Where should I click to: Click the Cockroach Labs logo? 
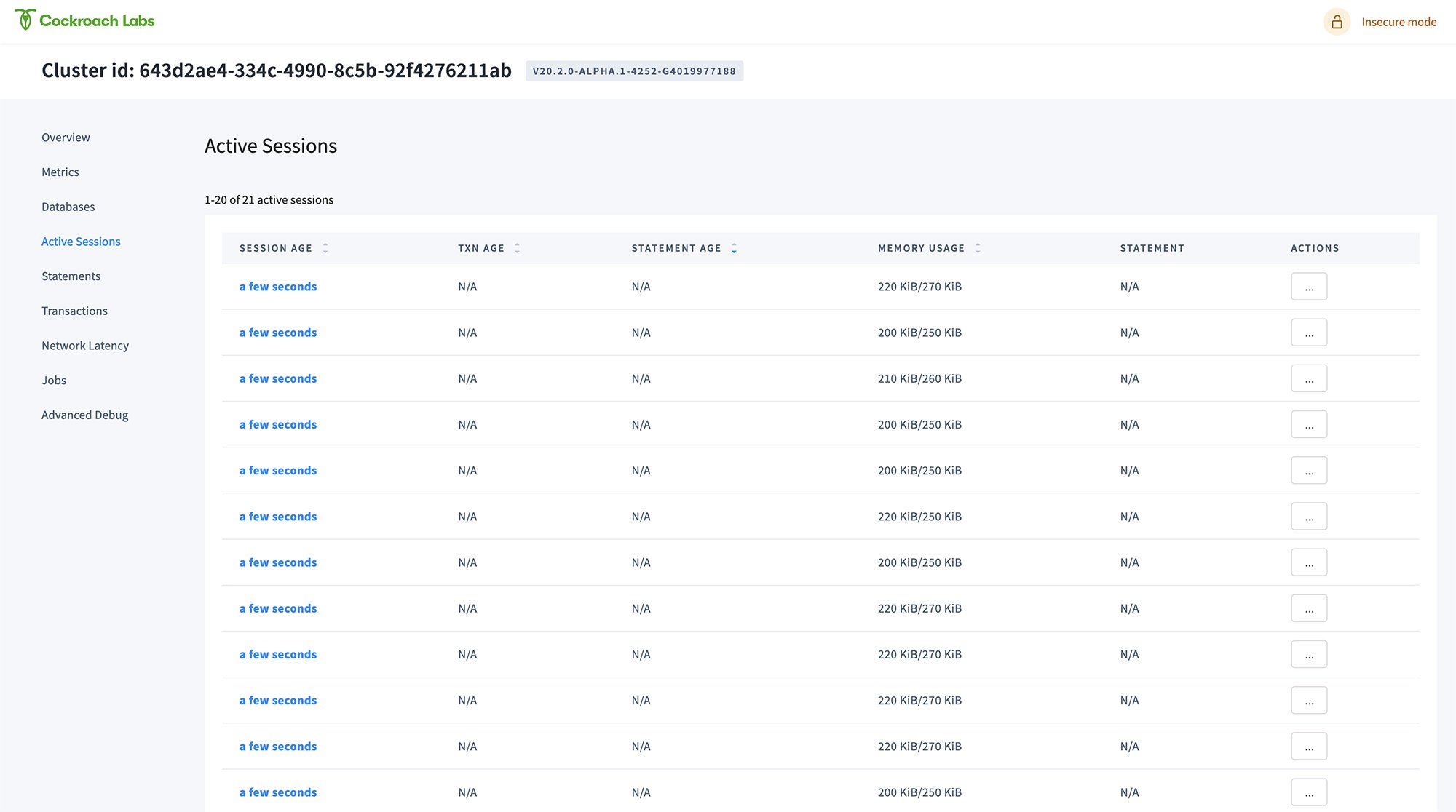tap(84, 20)
